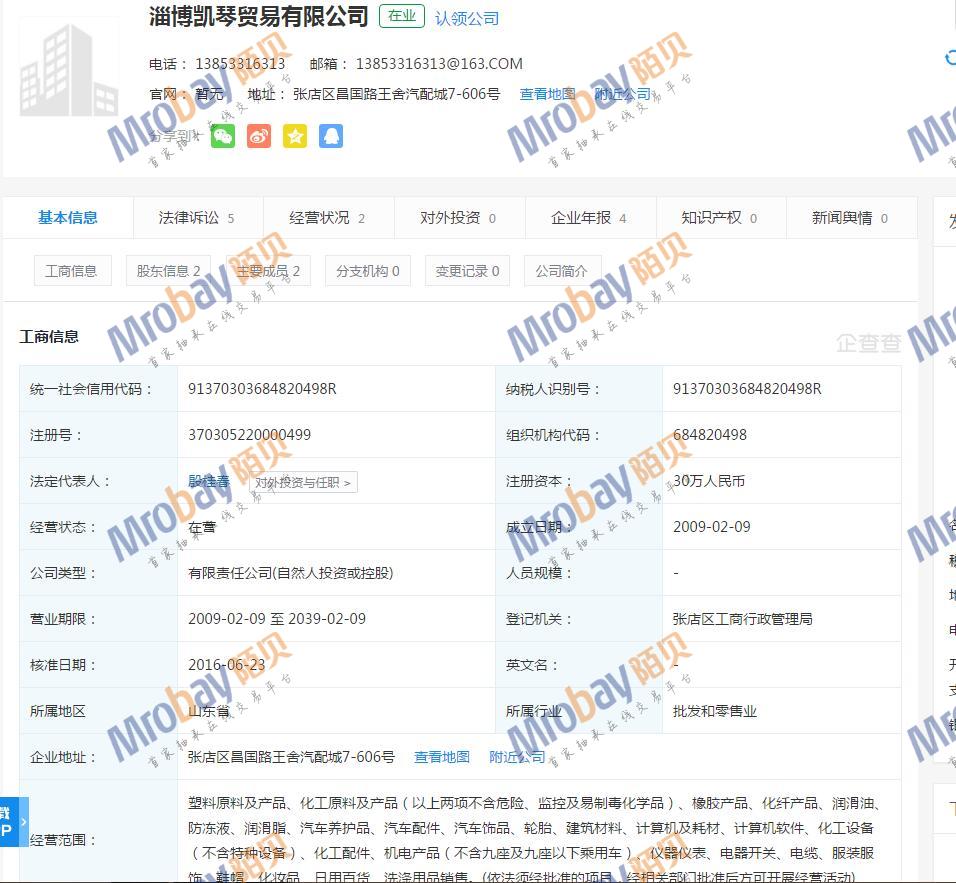Select the 知识产权 tab
Image resolution: width=956 pixels, height=883 pixels.
719,218
